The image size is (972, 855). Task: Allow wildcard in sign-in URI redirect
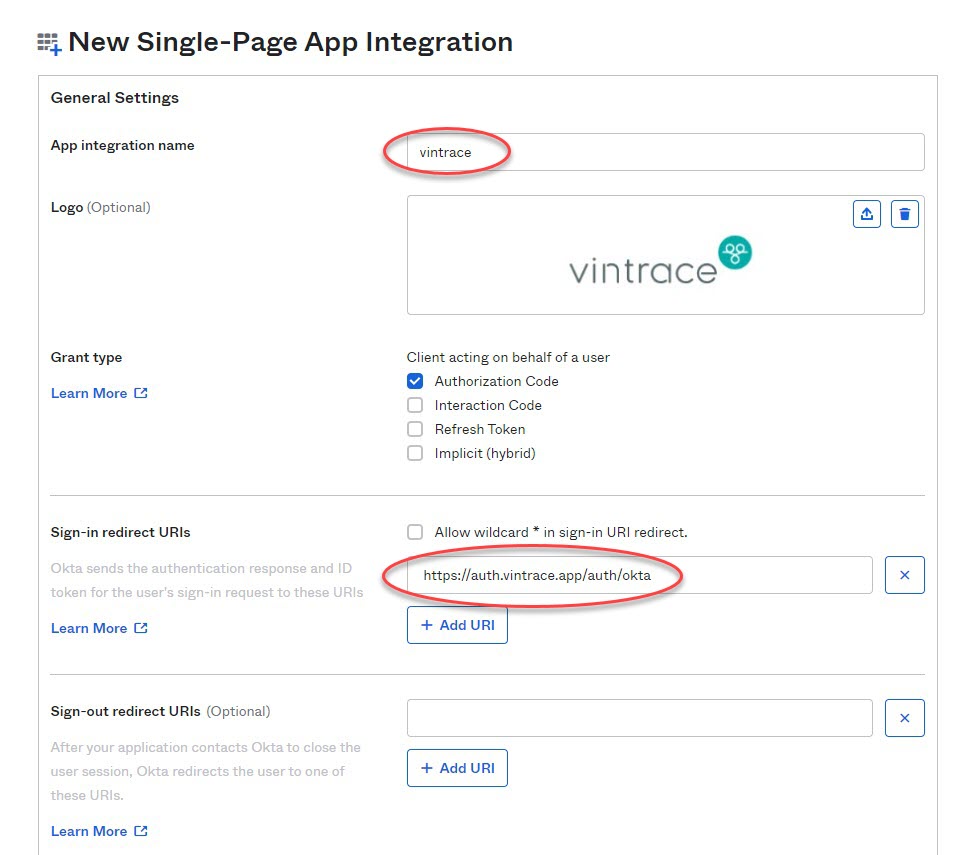(415, 532)
